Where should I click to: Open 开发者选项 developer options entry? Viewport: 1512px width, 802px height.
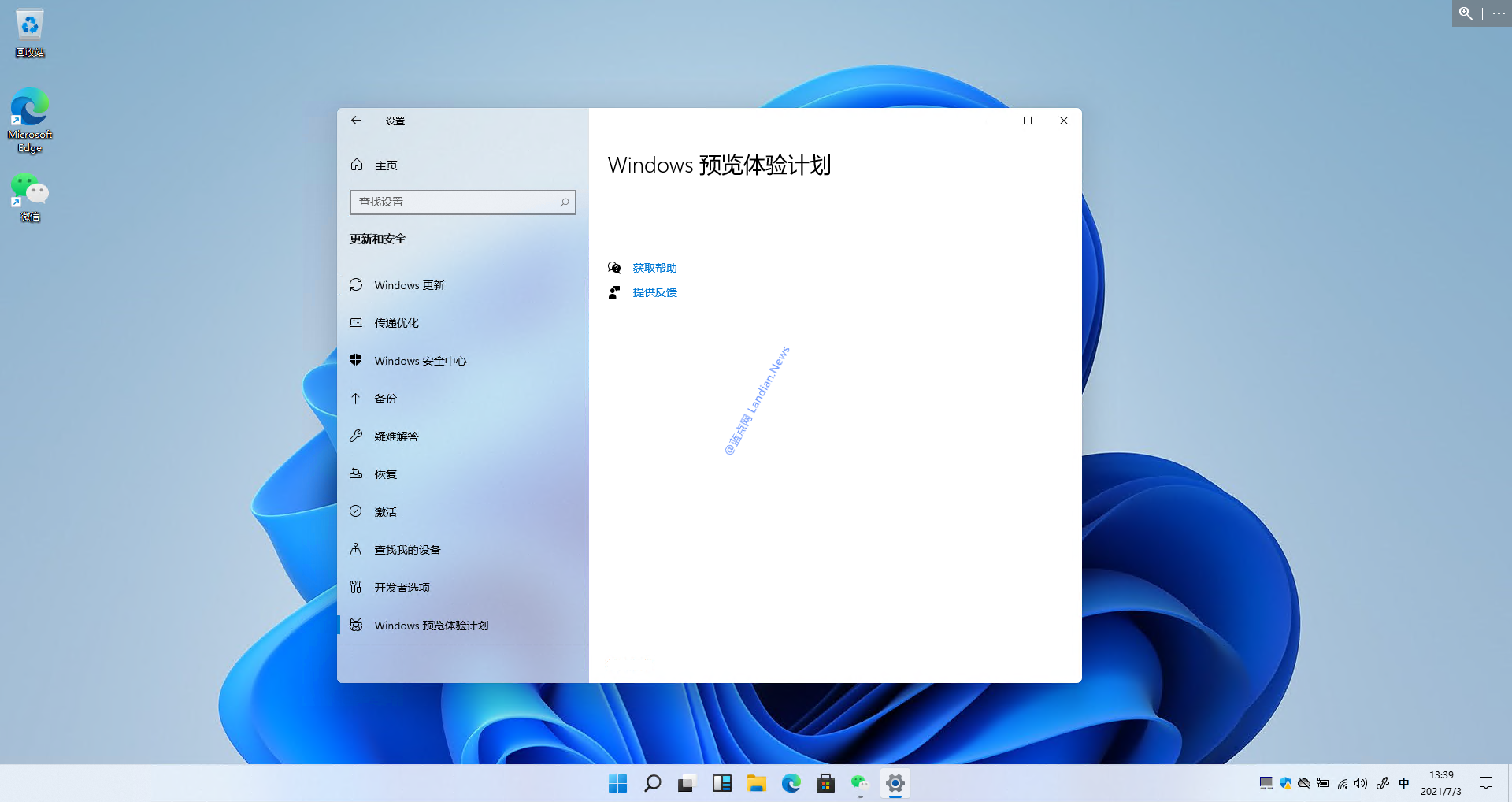(463, 588)
